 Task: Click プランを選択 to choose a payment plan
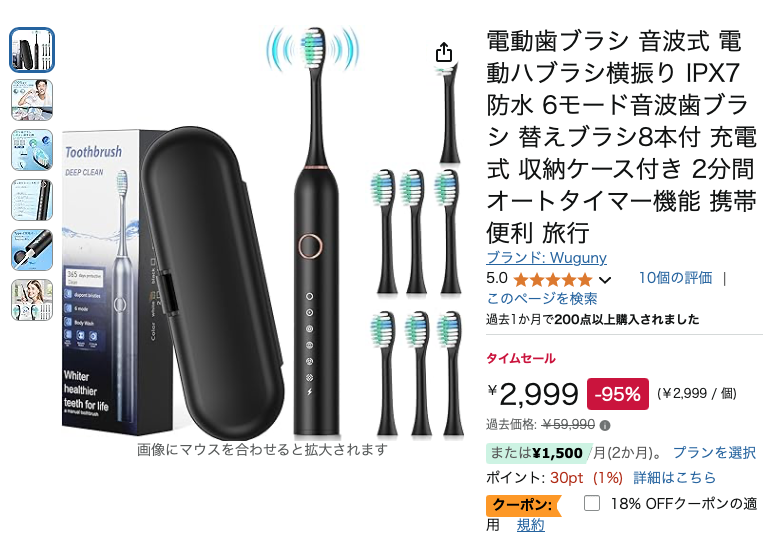click(714, 453)
